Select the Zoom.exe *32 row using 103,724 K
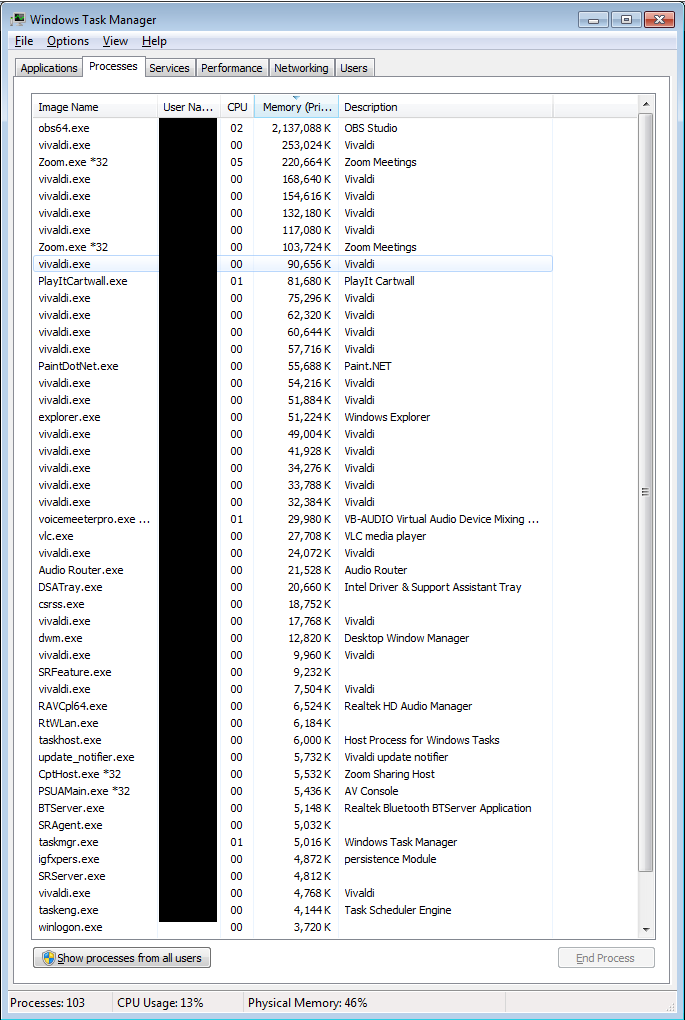 click(x=293, y=247)
